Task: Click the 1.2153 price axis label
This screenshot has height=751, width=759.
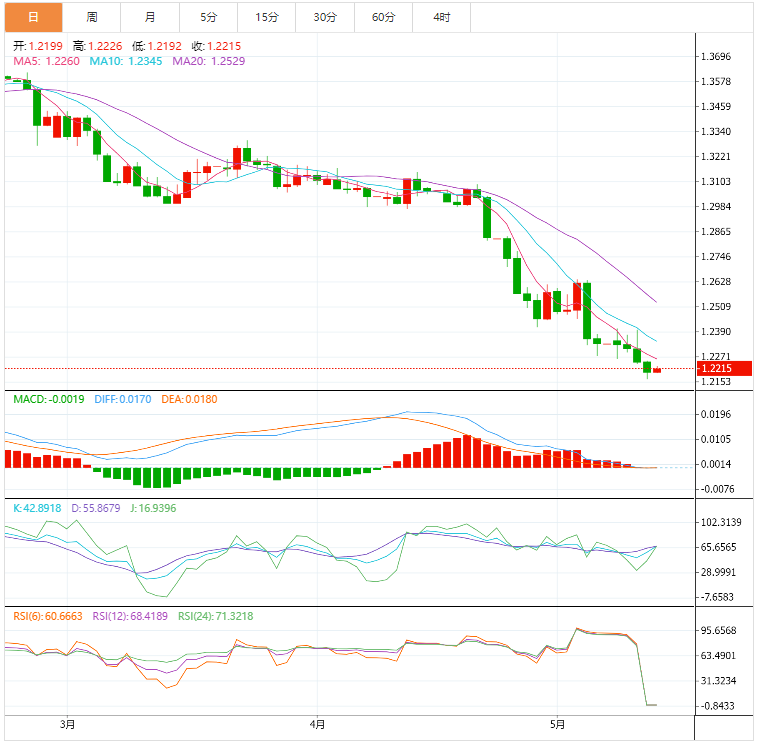Action: [716, 382]
